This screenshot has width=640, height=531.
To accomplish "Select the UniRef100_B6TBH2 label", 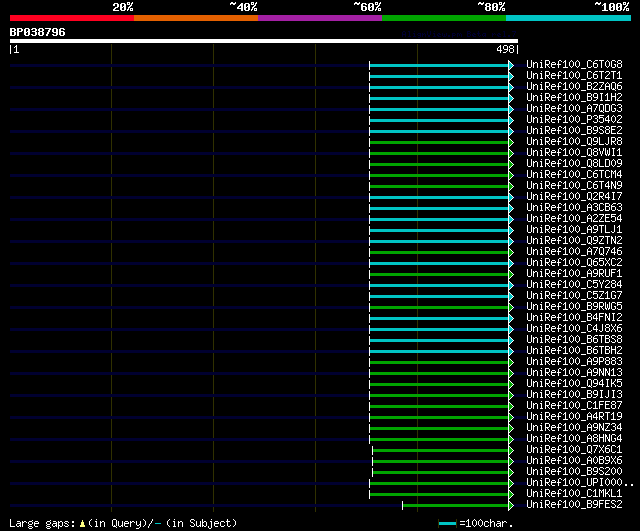I will (574, 351).
